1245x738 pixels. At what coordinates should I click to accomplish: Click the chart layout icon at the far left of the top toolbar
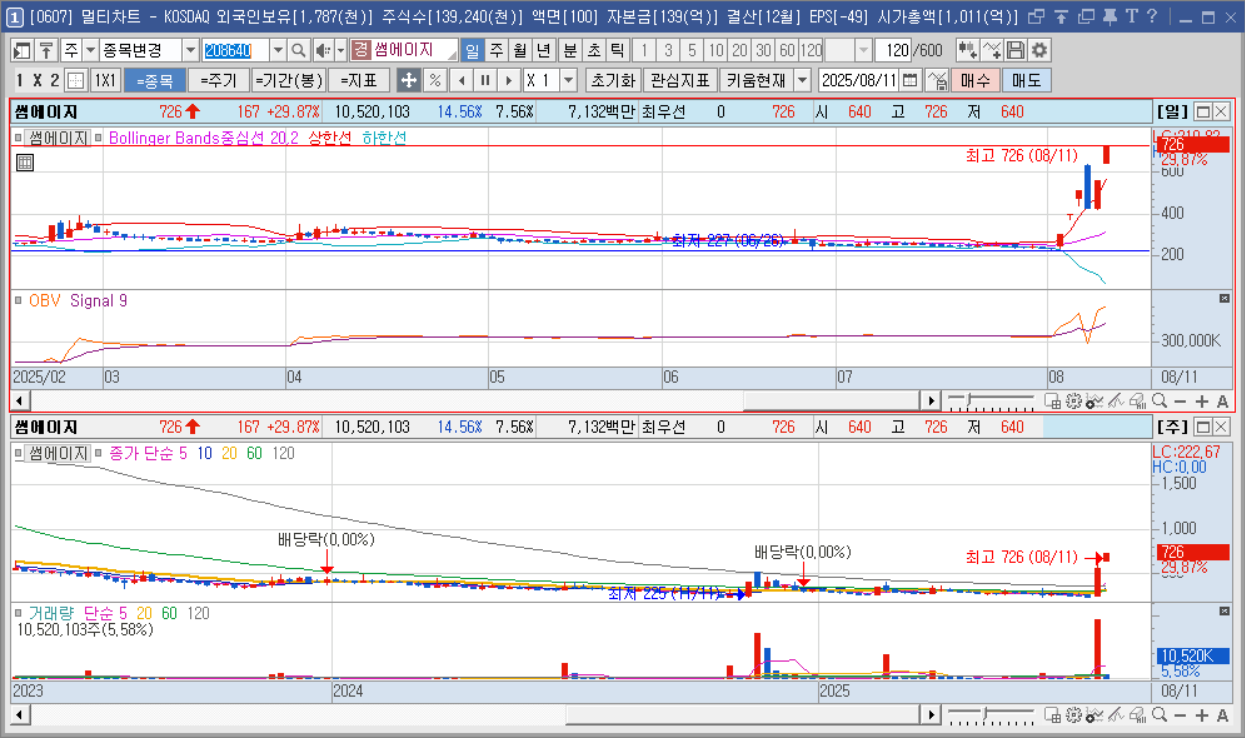coord(22,50)
